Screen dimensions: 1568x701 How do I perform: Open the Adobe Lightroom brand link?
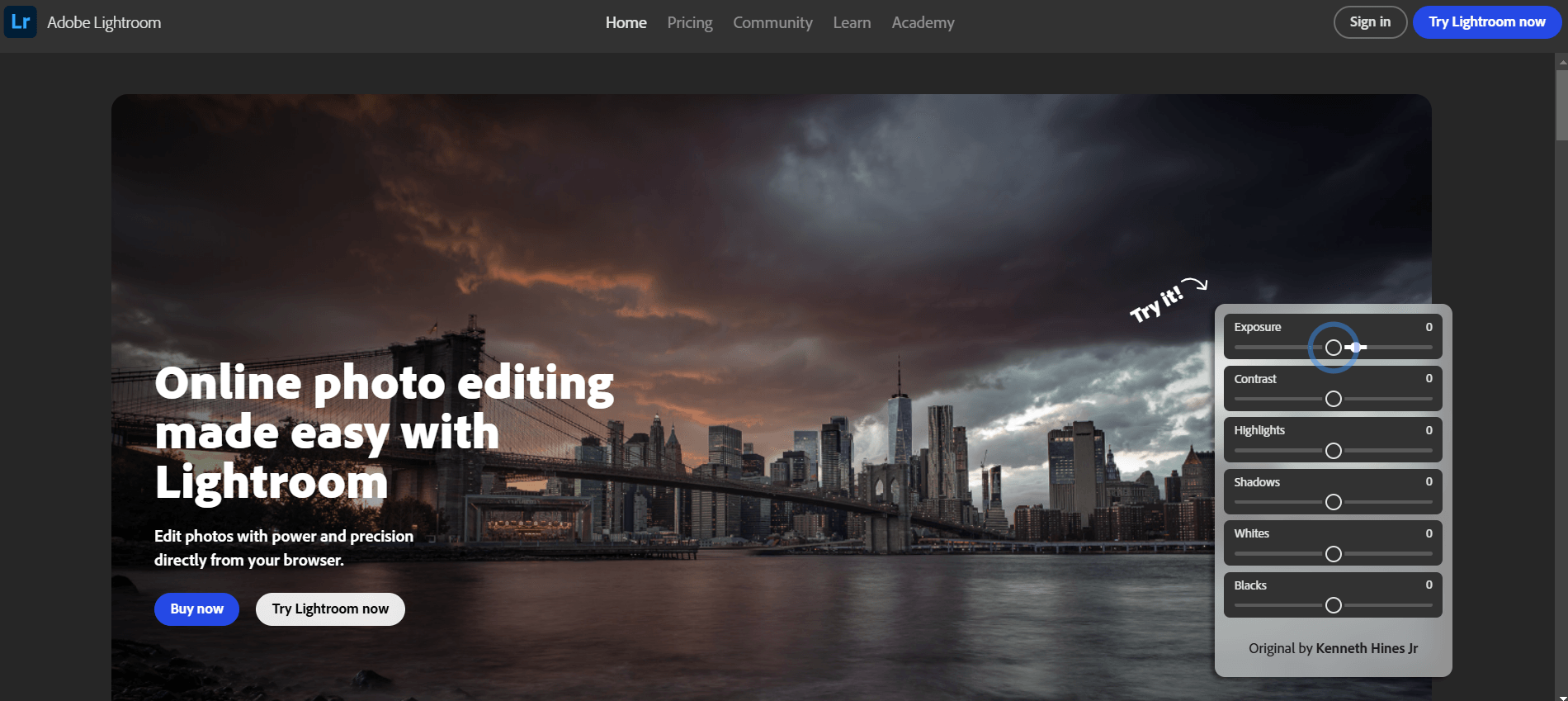[x=104, y=22]
